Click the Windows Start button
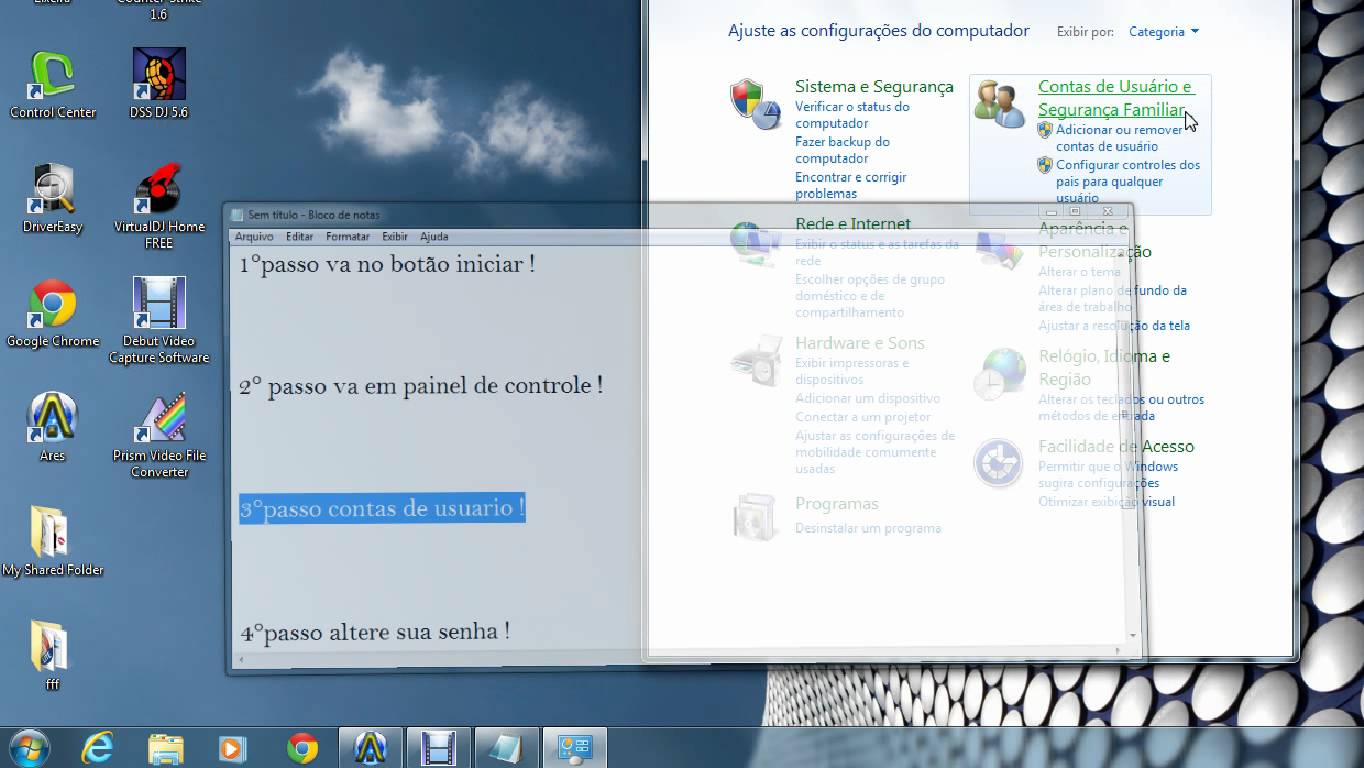Screen dimensions: 1364x768 (30, 748)
